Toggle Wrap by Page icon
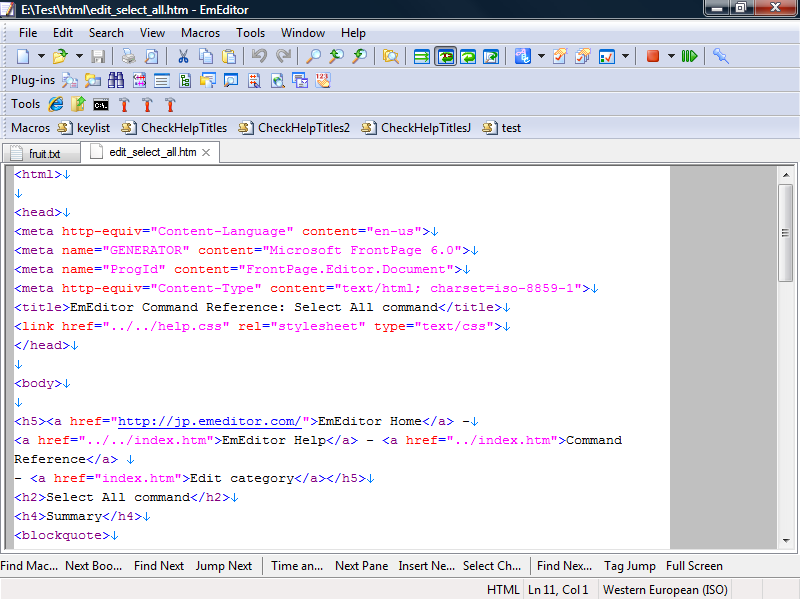The image size is (800, 599). (x=491, y=56)
